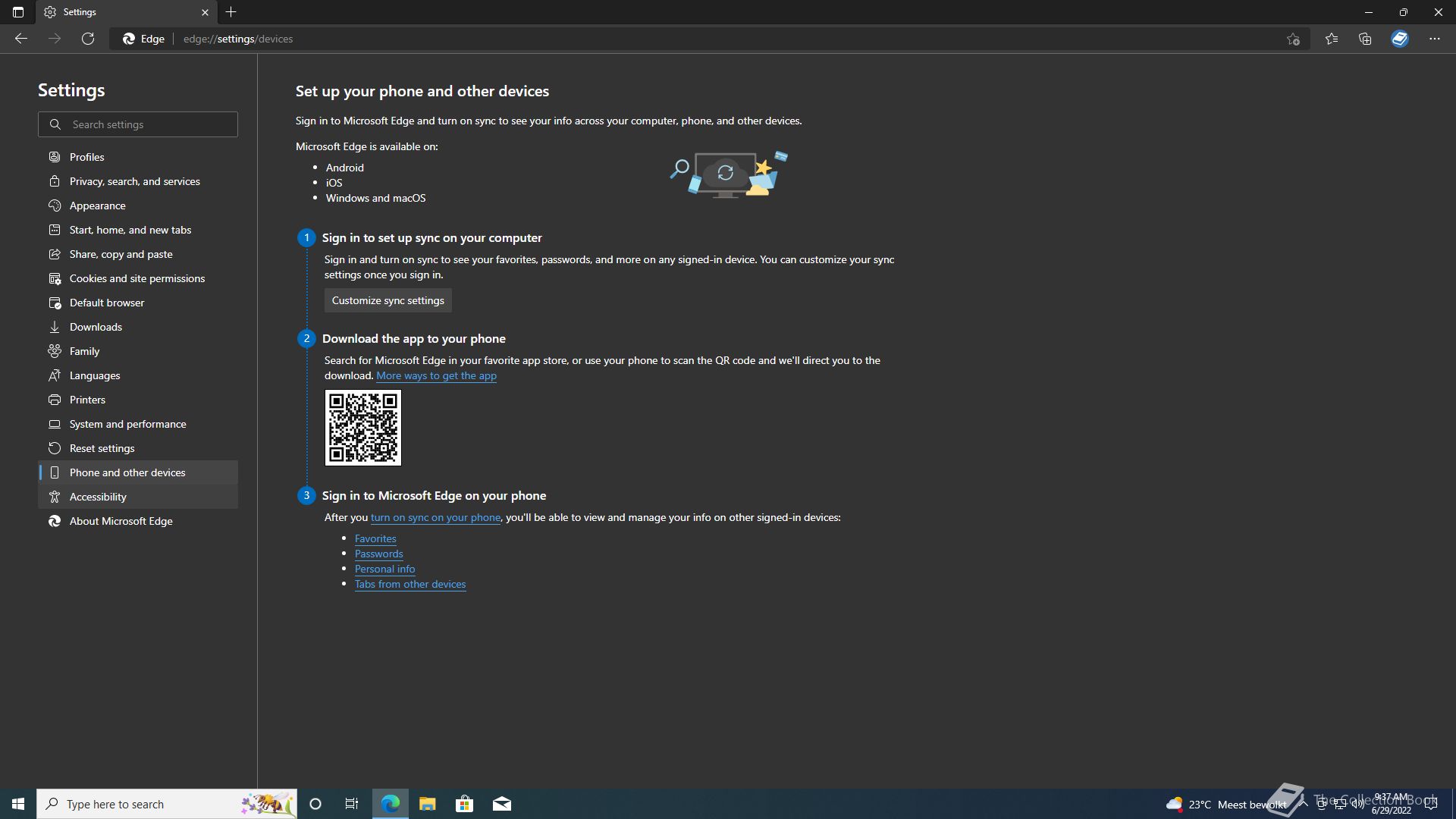Open Printers settings
The height and width of the screenshot is (819, 1456).
click(138, 400)
